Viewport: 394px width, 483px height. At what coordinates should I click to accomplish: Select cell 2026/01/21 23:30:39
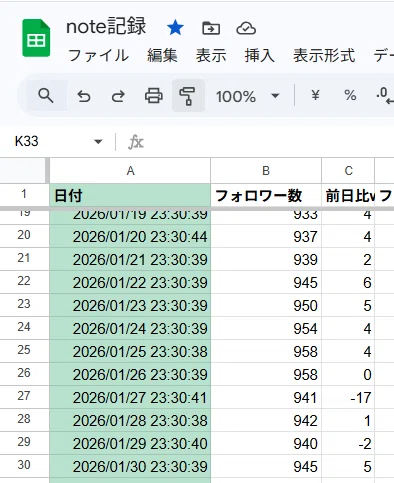click(130, 259)
